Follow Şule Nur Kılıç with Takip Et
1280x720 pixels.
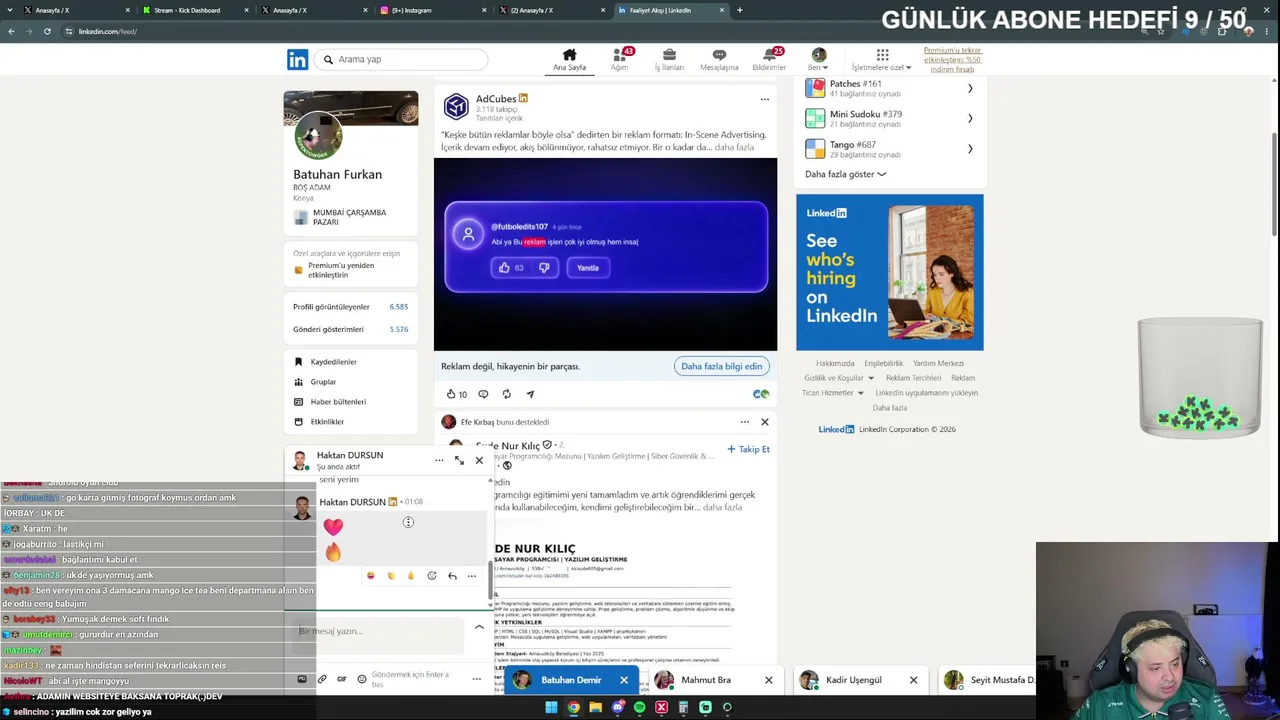(748, 450)
